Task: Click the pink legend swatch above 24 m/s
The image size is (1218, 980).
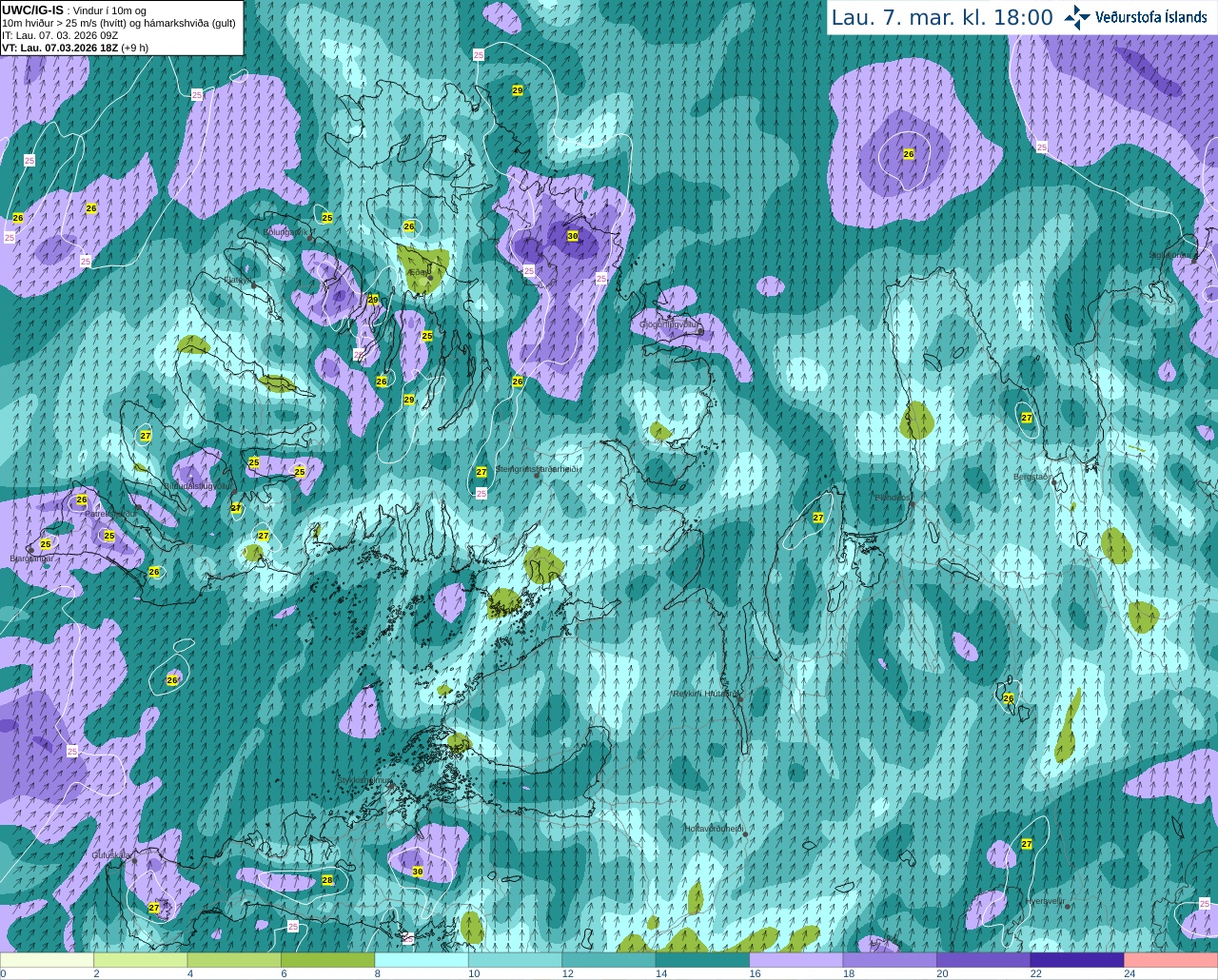Action: (1171, 960)
